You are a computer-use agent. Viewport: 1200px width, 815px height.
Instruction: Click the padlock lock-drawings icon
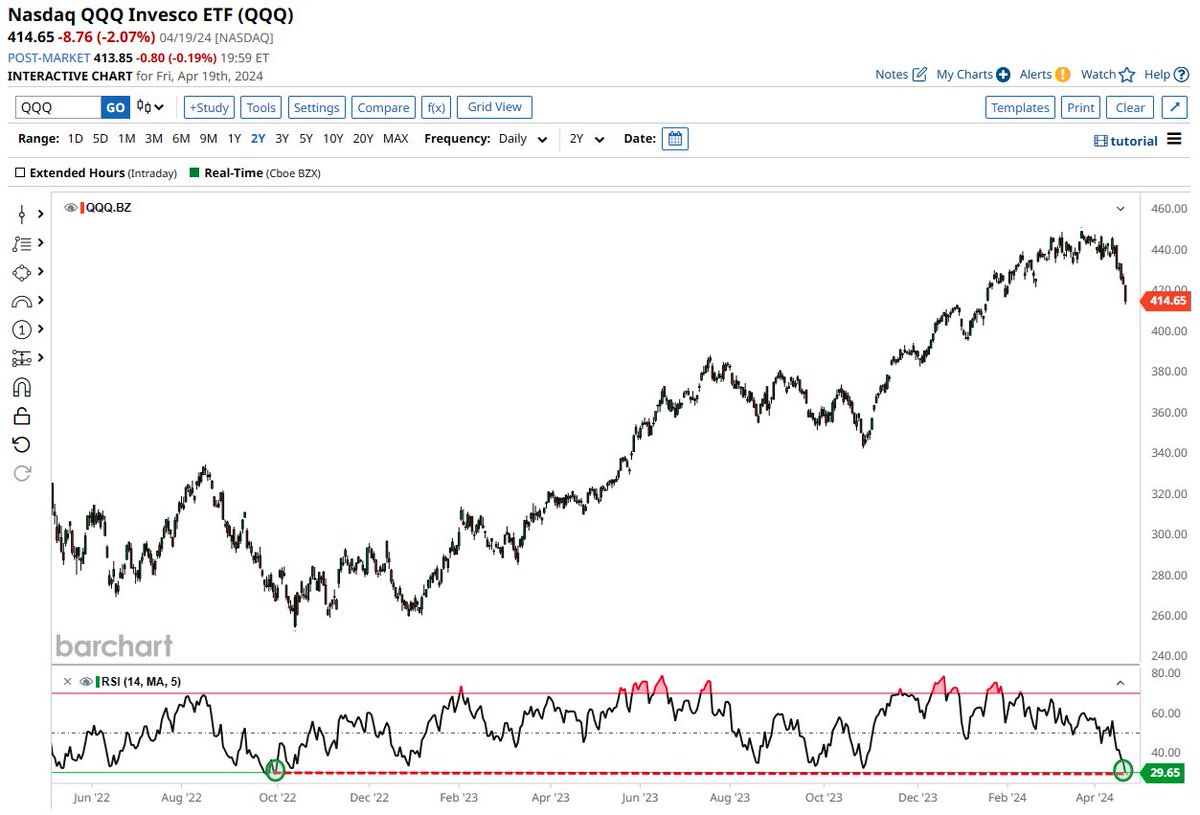[x=22, y=416]
